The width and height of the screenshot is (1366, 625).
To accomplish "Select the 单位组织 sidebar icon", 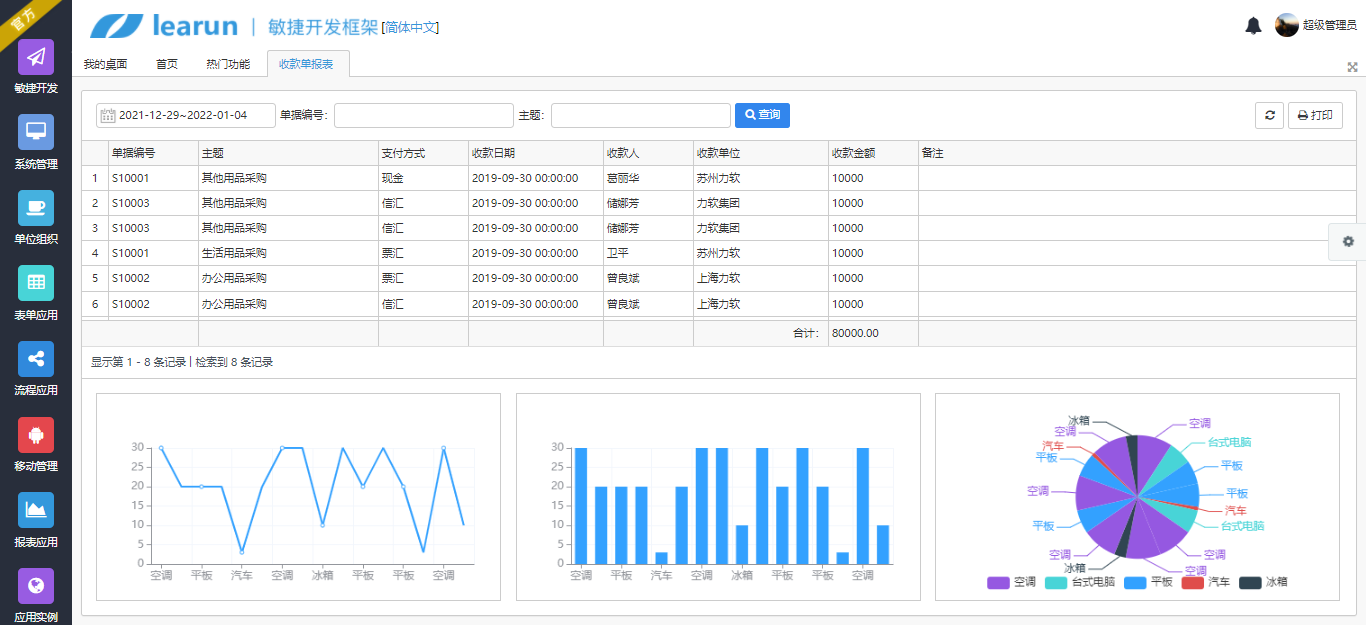I will click(35, 210).
